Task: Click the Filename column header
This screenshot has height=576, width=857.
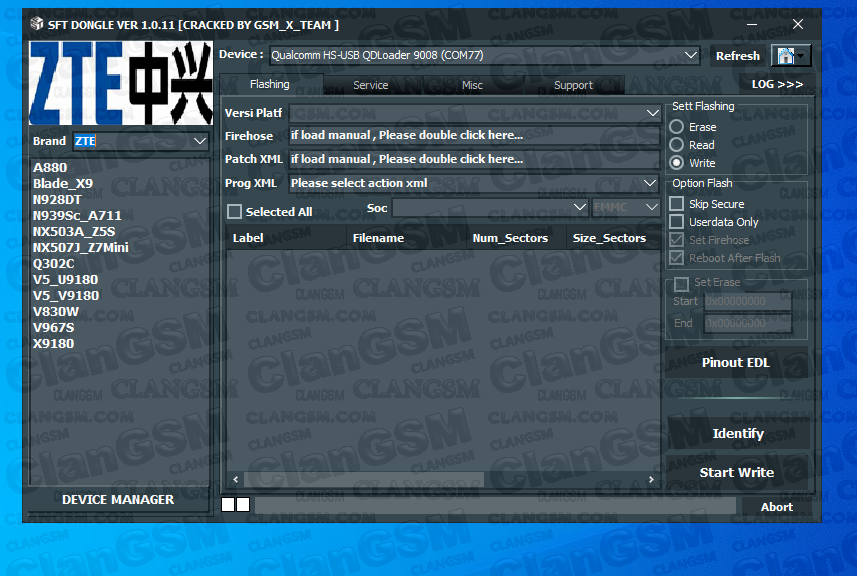Action: (x=406, y=238)
